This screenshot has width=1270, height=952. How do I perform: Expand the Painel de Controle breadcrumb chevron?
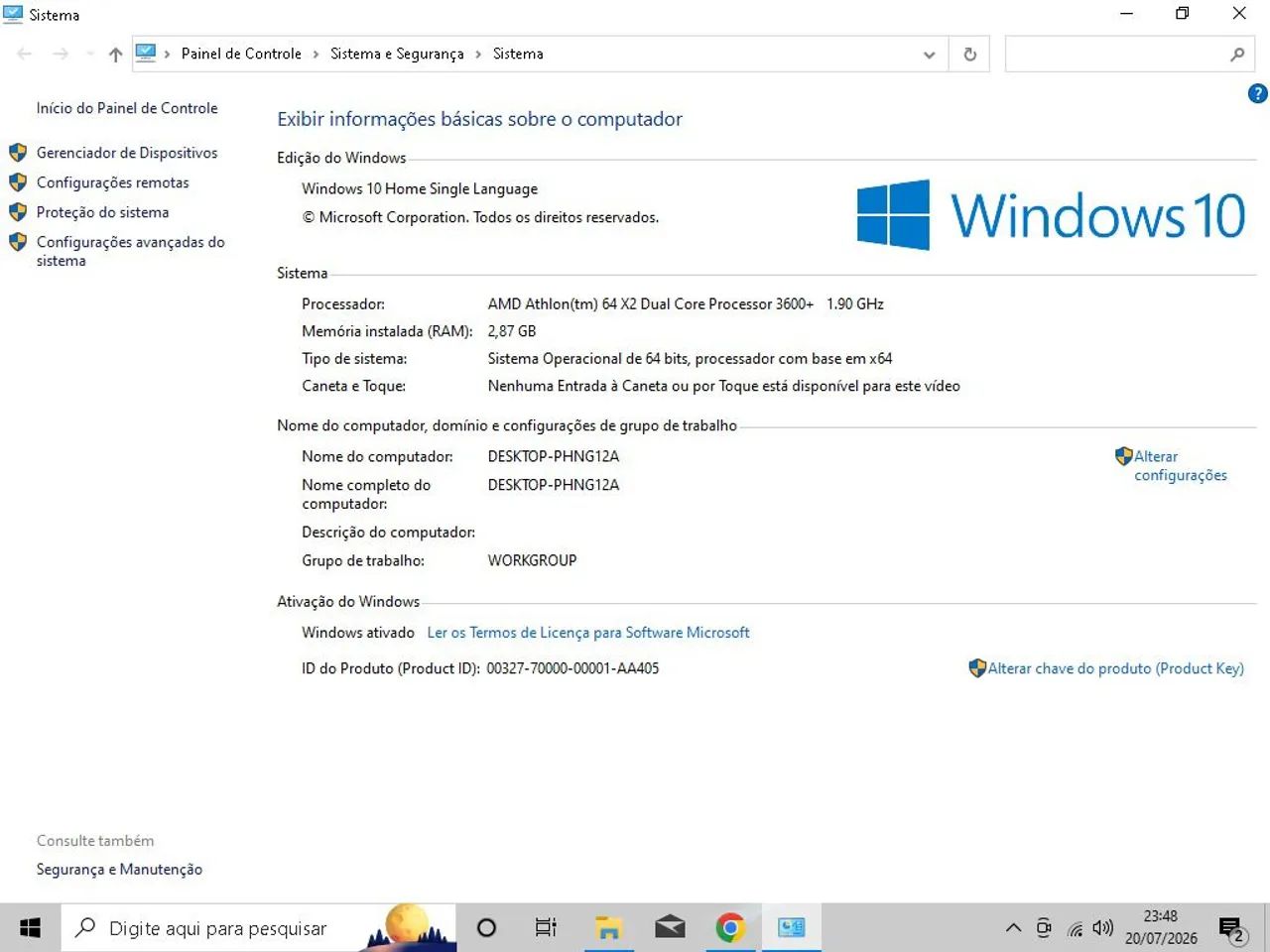[x=317, y=55]
